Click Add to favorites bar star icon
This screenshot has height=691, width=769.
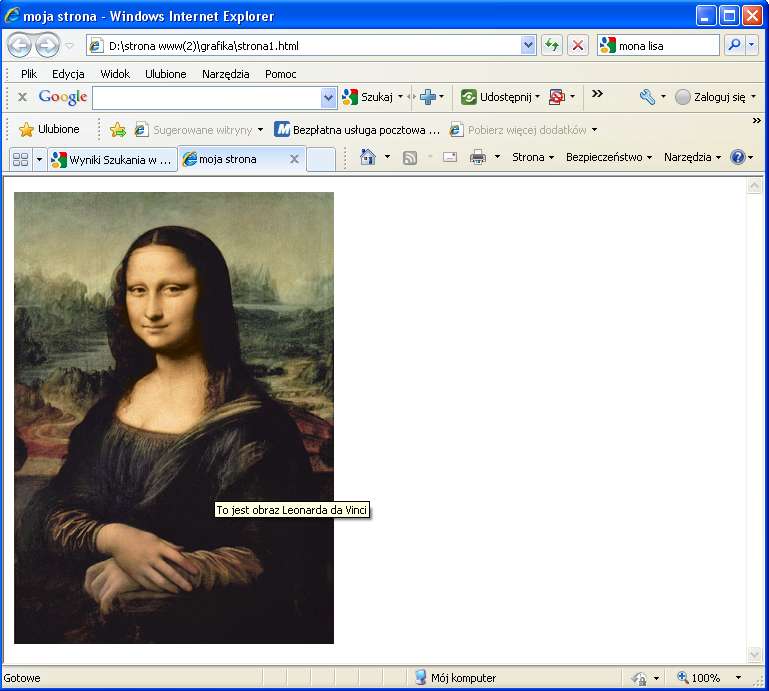click(118, 129)
